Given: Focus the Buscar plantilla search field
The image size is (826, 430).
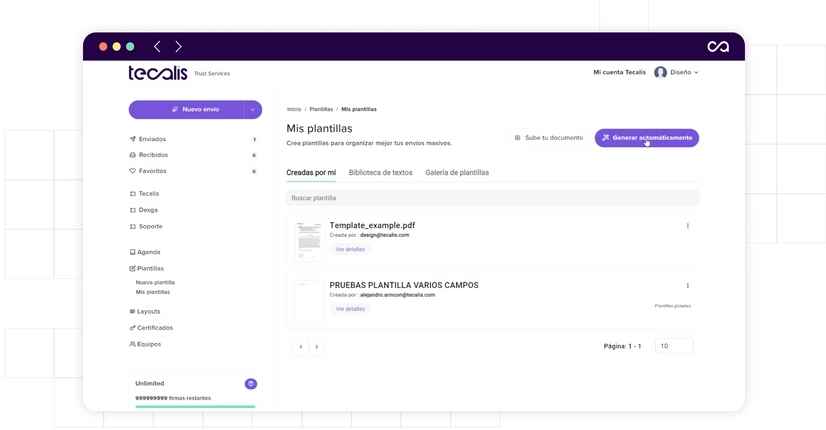Looking at the screenshot, I should [493, 198].
